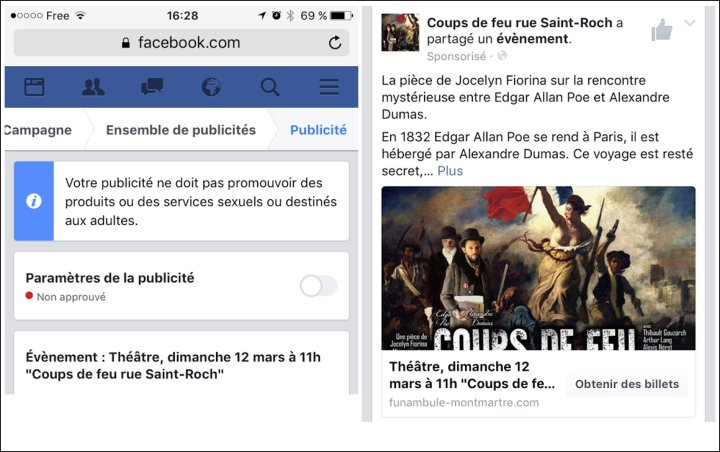Image resolution: width=720 pixels, height=452 pixels.
Task: Tap the search magnifier icon
Action: [270, 86]
